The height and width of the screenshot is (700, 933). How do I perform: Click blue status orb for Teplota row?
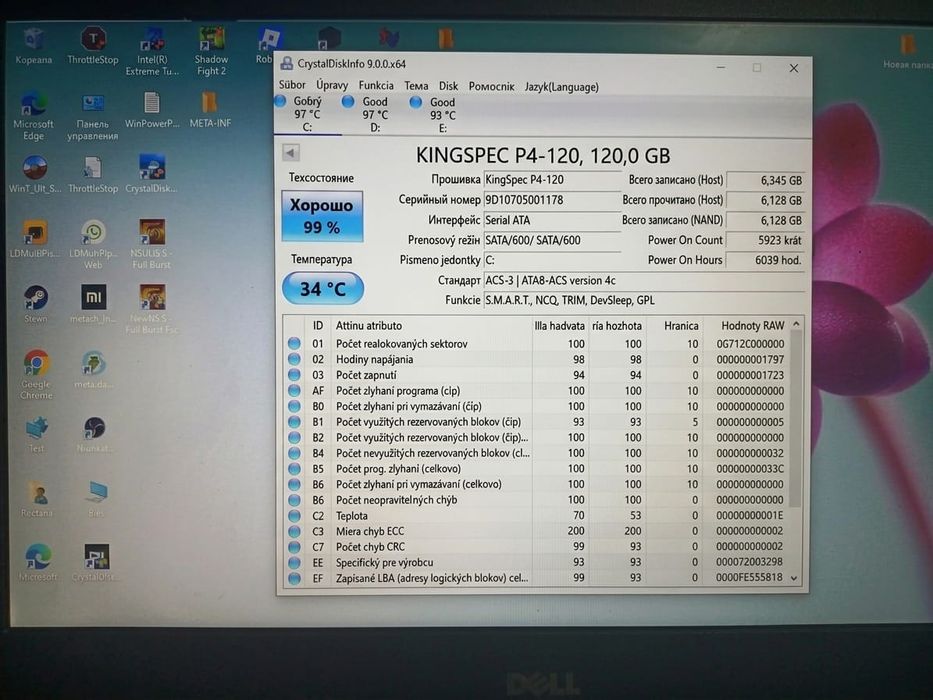point(294,515)
